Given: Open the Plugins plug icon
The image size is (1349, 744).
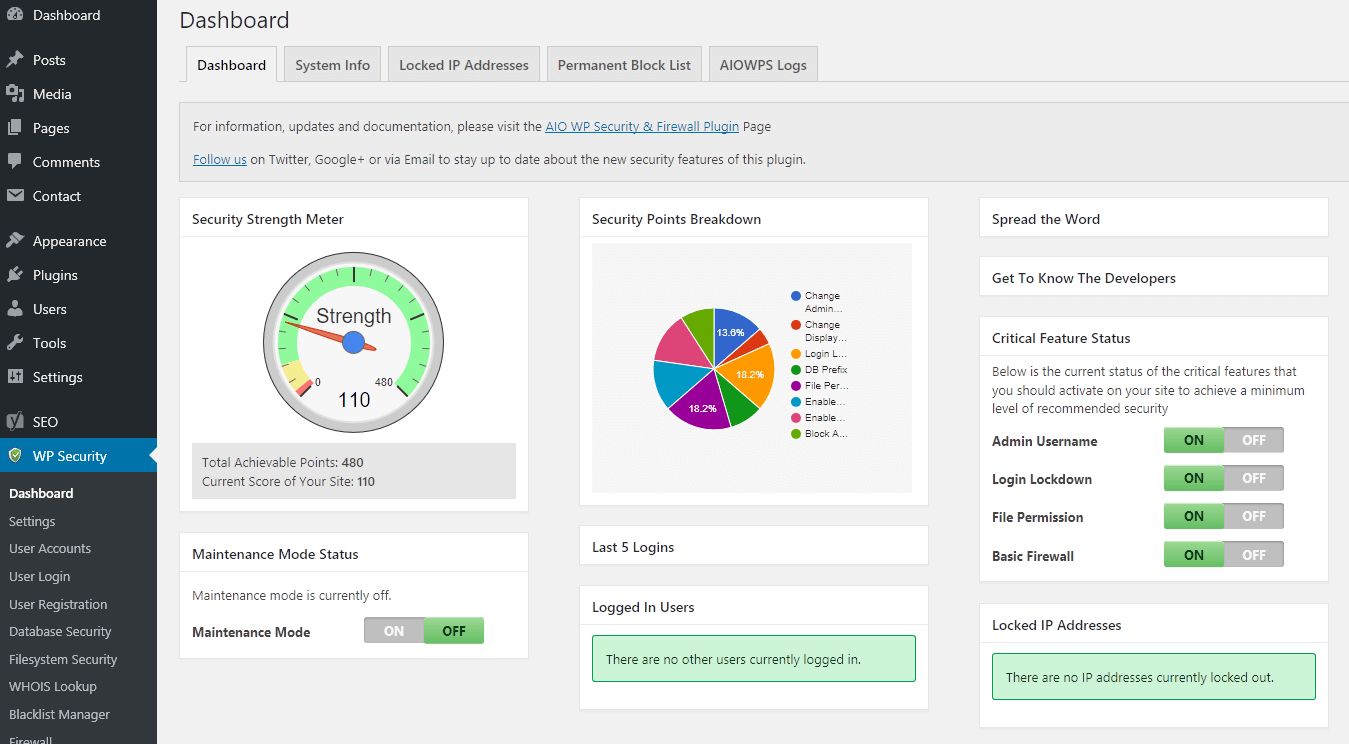Looking at the screenshot, I should (17, 274).
